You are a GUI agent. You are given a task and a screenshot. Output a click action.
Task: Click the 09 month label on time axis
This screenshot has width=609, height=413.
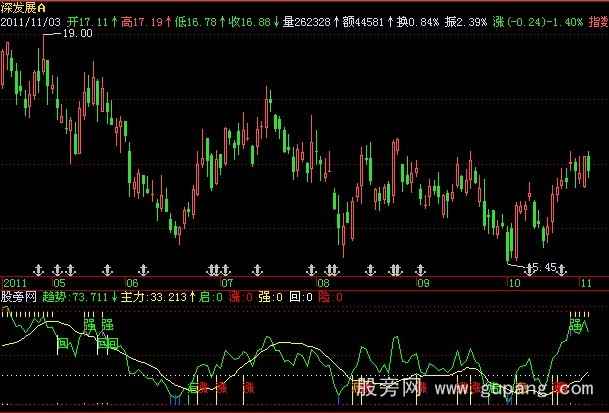[x=423, y=283]
